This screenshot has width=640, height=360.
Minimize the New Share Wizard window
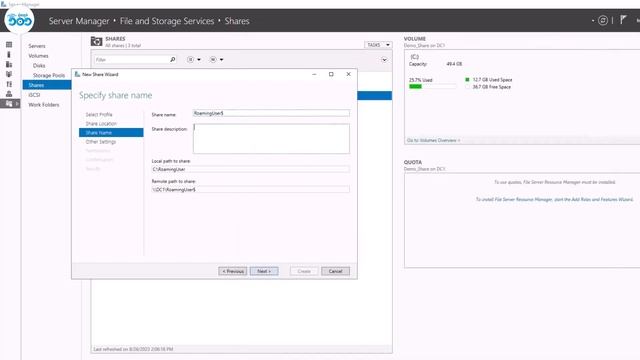(x=314, y=74)
